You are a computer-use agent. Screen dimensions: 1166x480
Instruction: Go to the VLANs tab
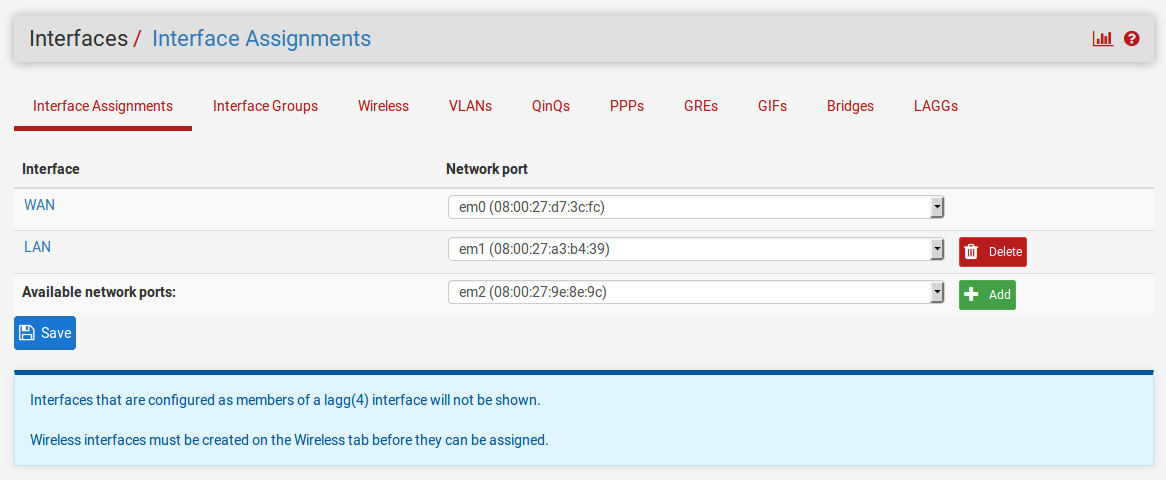(470, 106)
